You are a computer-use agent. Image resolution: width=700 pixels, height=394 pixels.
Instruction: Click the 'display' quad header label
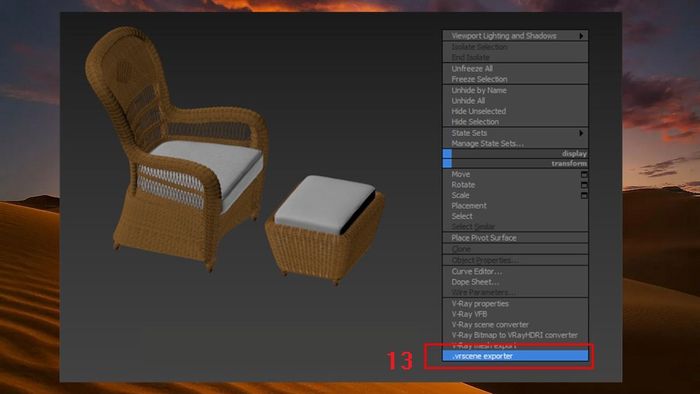(574, 153)
